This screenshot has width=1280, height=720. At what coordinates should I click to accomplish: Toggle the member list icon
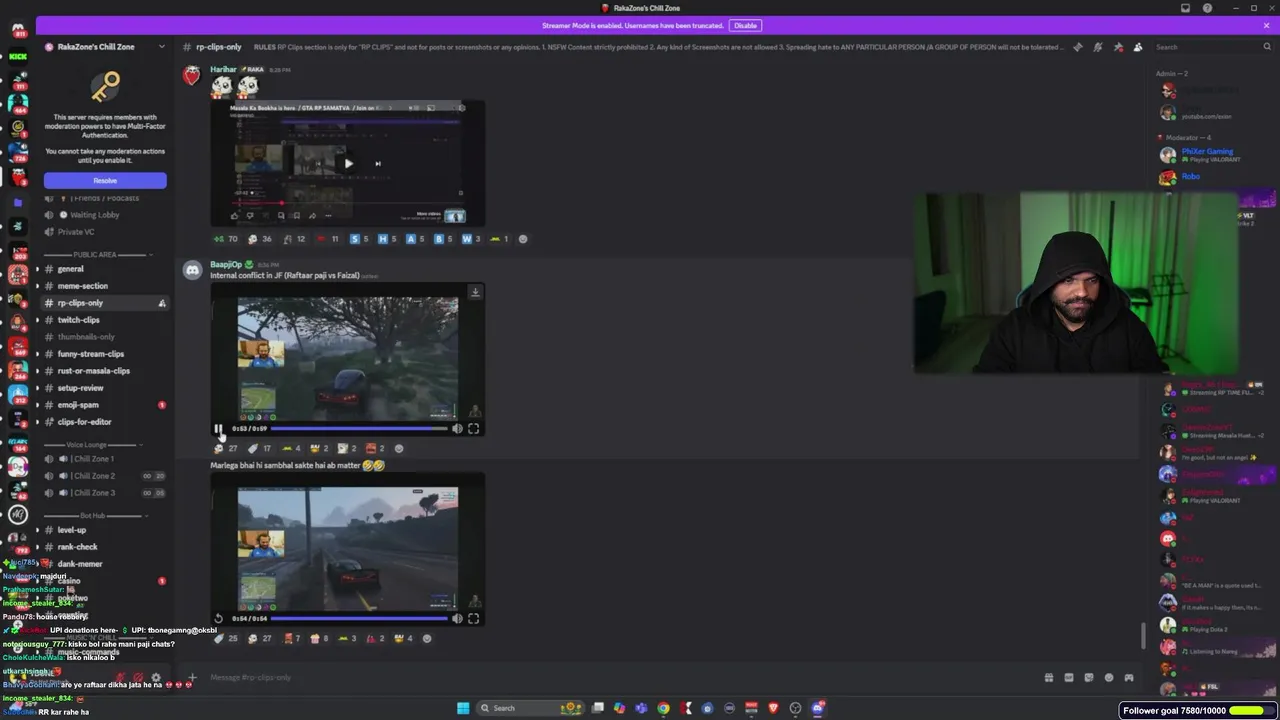click(x=1138, y=47)
